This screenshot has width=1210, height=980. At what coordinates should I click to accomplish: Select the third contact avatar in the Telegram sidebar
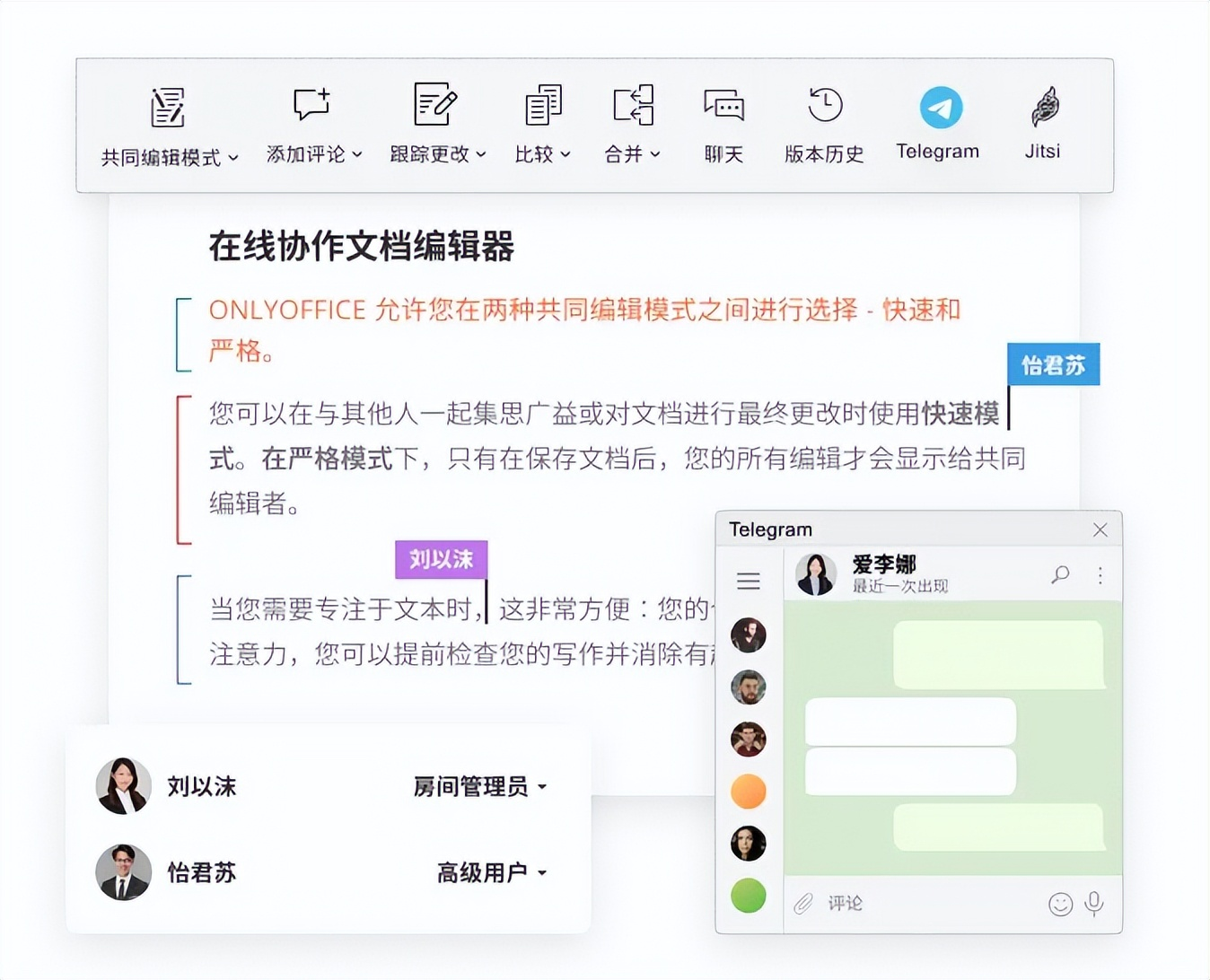point(749,739)
